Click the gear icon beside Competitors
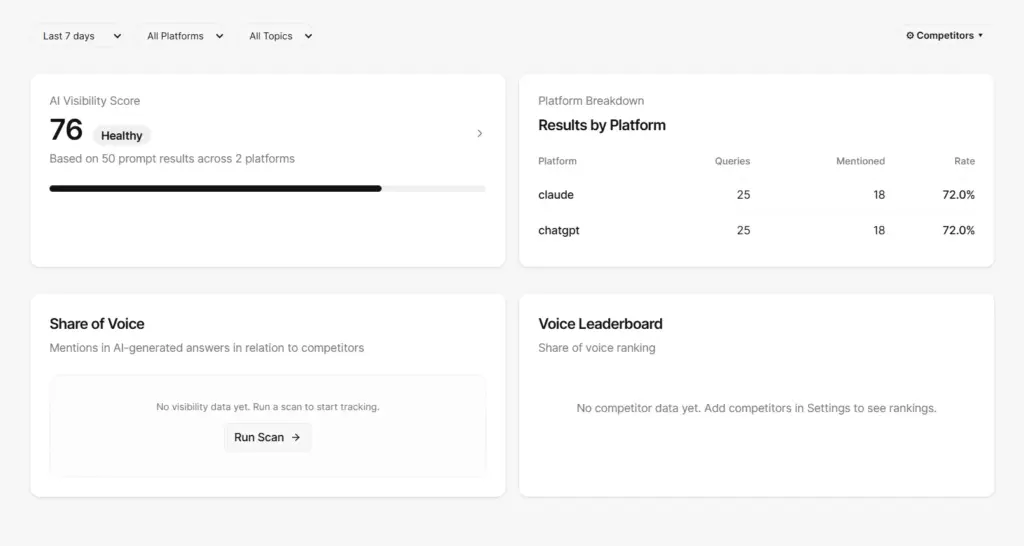The image size is (1024, 546). pos(910,35)
